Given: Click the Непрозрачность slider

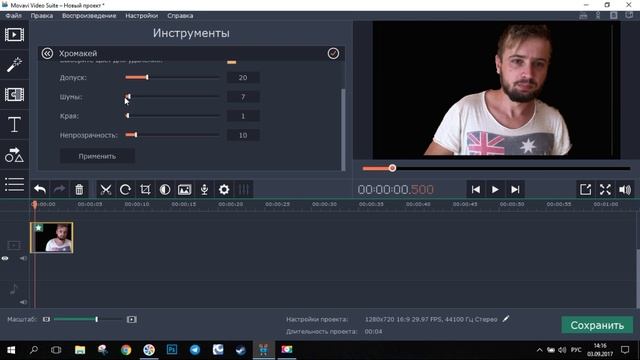Looking at the screenshot, I should 172,135.
